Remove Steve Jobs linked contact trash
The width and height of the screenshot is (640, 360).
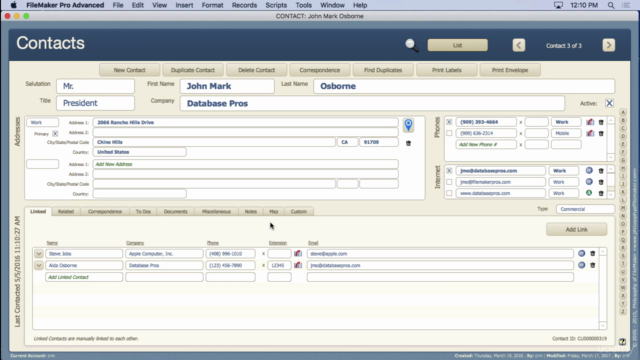(x=593, y=253)
